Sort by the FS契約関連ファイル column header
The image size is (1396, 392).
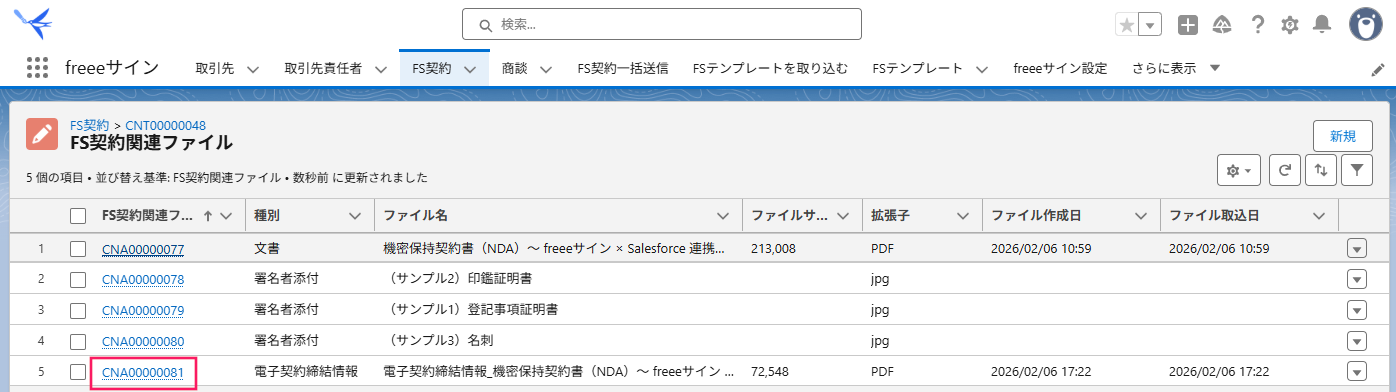(x=148, y=215)
